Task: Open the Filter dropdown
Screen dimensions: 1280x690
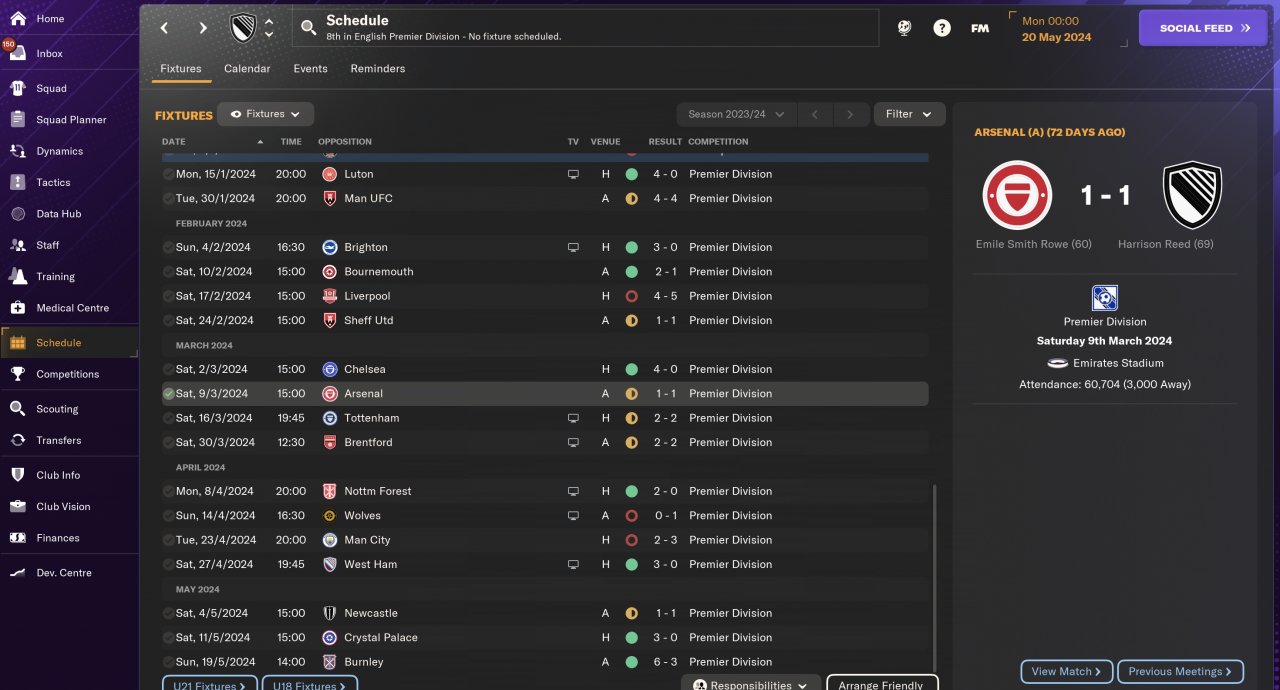Action: (x=909, y=114)
